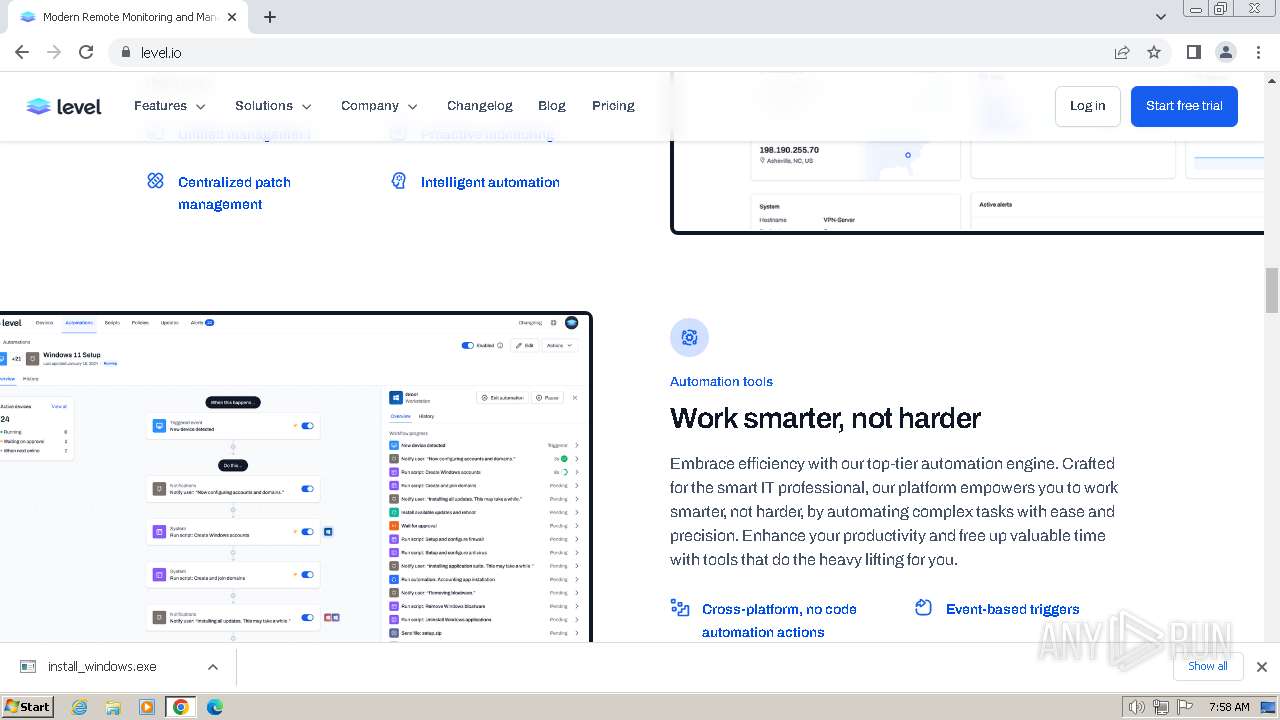Click Show all downloads button
The height and width of the screenshot is (720, 1280).
[1208, 667]
